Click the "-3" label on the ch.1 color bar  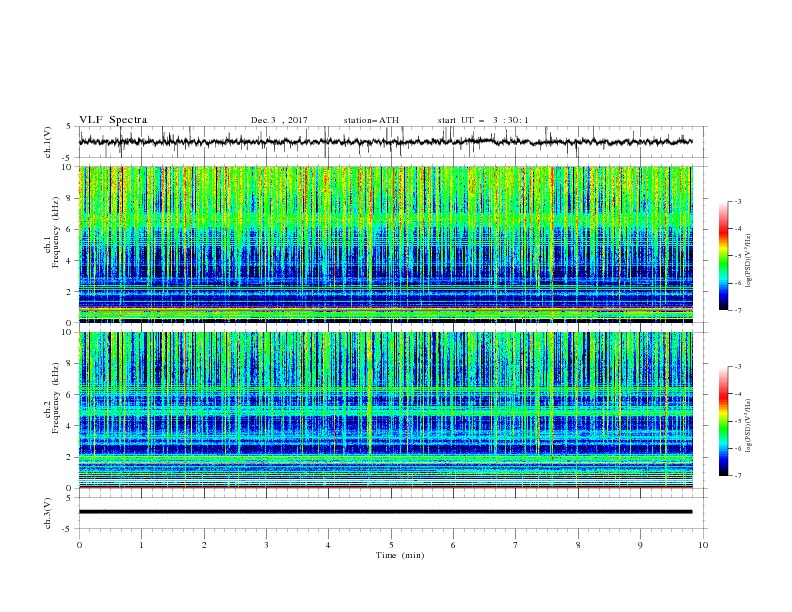pyautogui.click(x=738, y=201)
